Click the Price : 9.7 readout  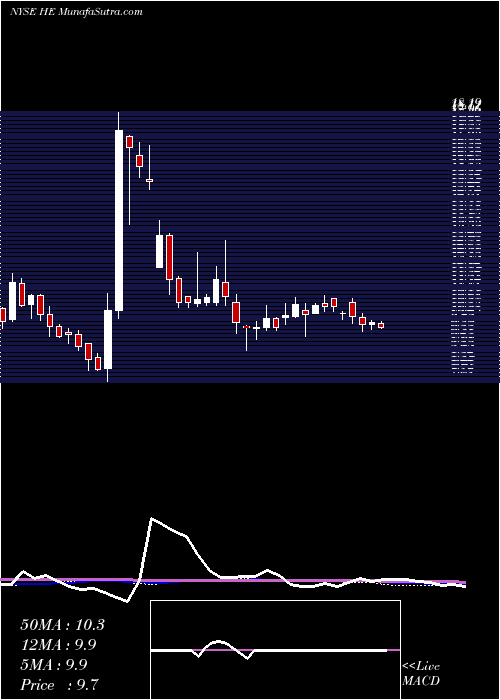(x=59, y=684)
